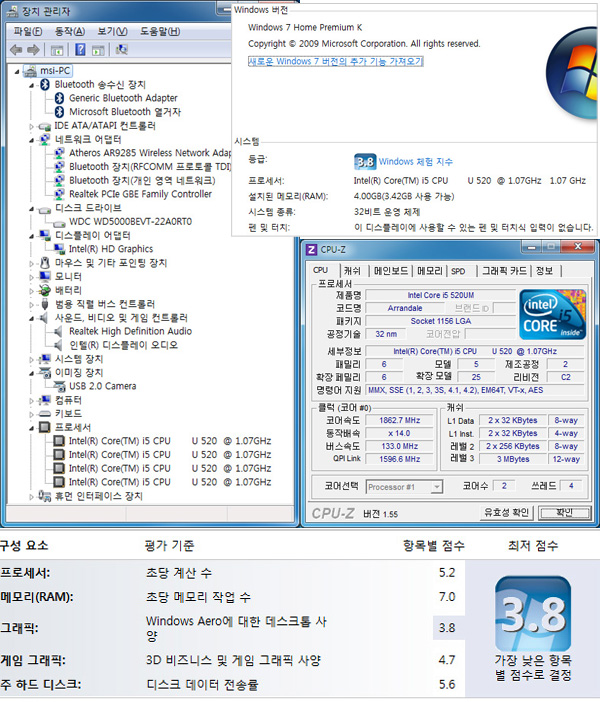Viewport: 600px width, 702px height.
Task: Click the Intel Core i5 inside logo
Action: 553,314
